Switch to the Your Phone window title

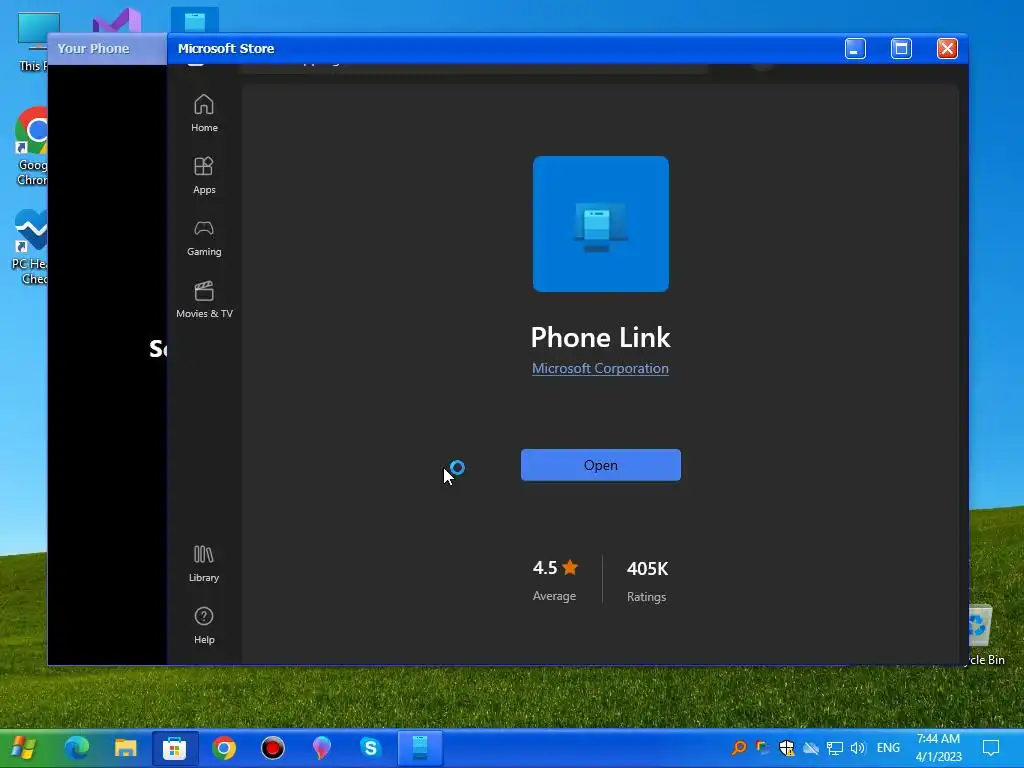[x=93, y=48]
